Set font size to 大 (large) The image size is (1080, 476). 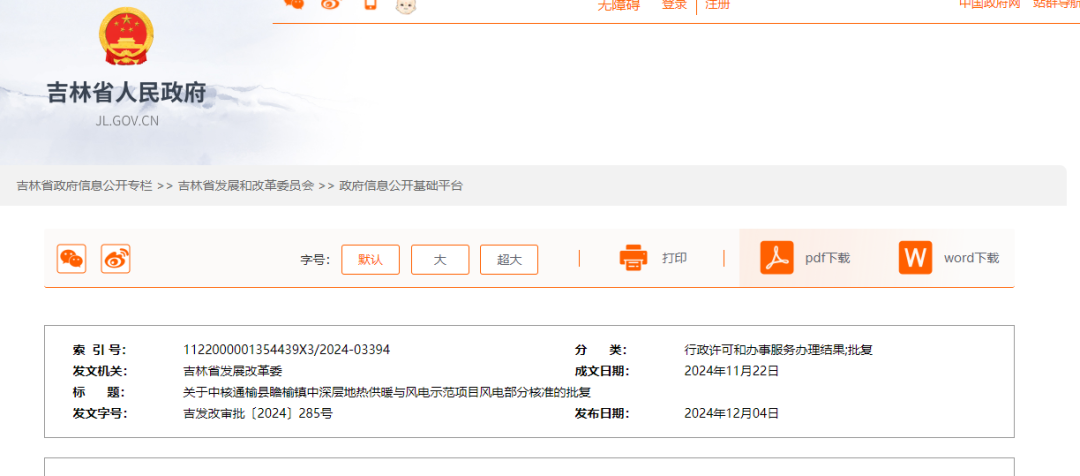point(439,259)
